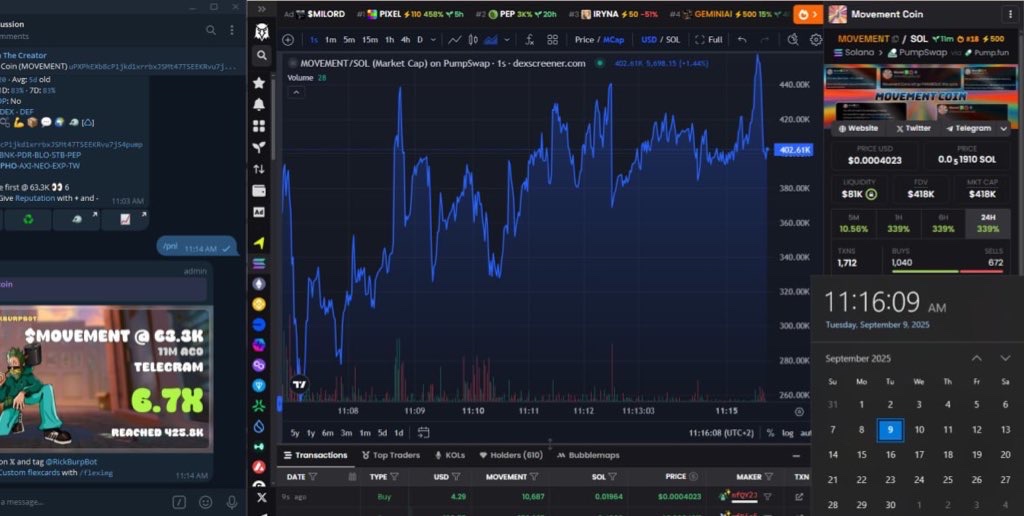
Task: Open the watchlist star icon in sidebar
Action: point(259,83)
